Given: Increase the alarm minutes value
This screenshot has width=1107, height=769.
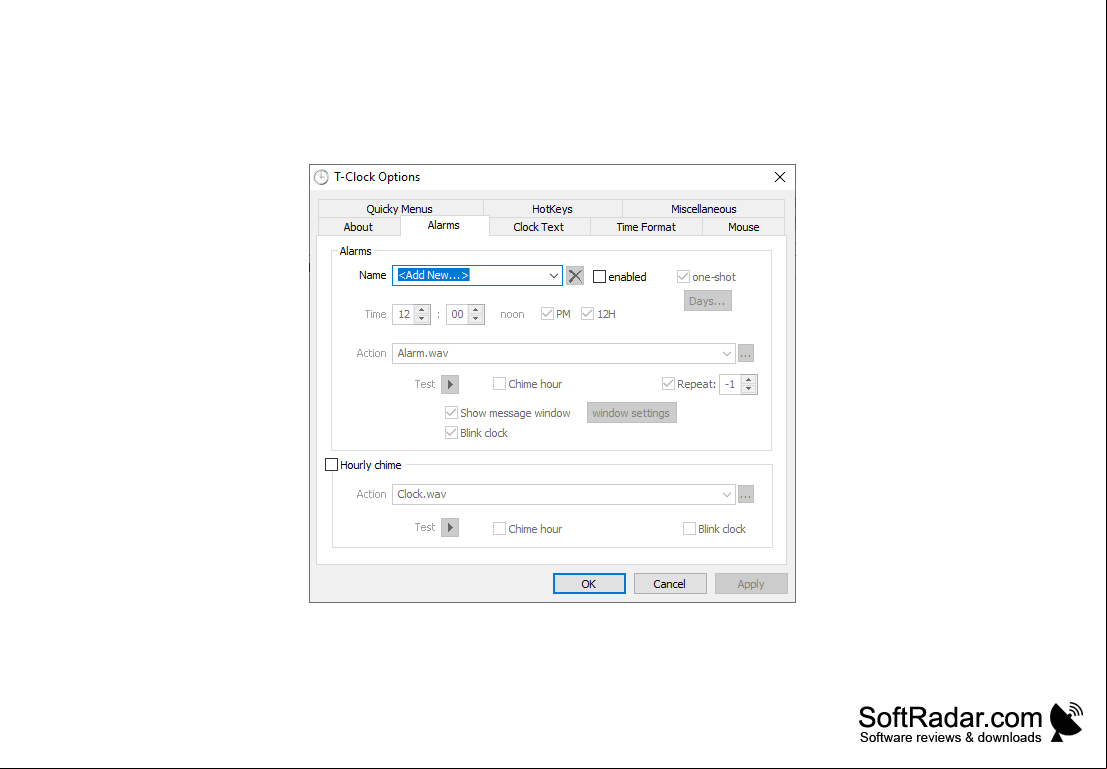Looking at the screenshot, I should click(x=476, y=310).
